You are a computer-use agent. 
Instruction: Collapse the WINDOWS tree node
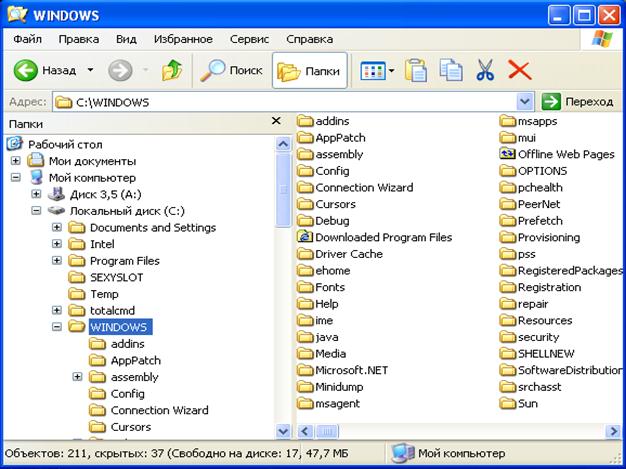[57, 327]
